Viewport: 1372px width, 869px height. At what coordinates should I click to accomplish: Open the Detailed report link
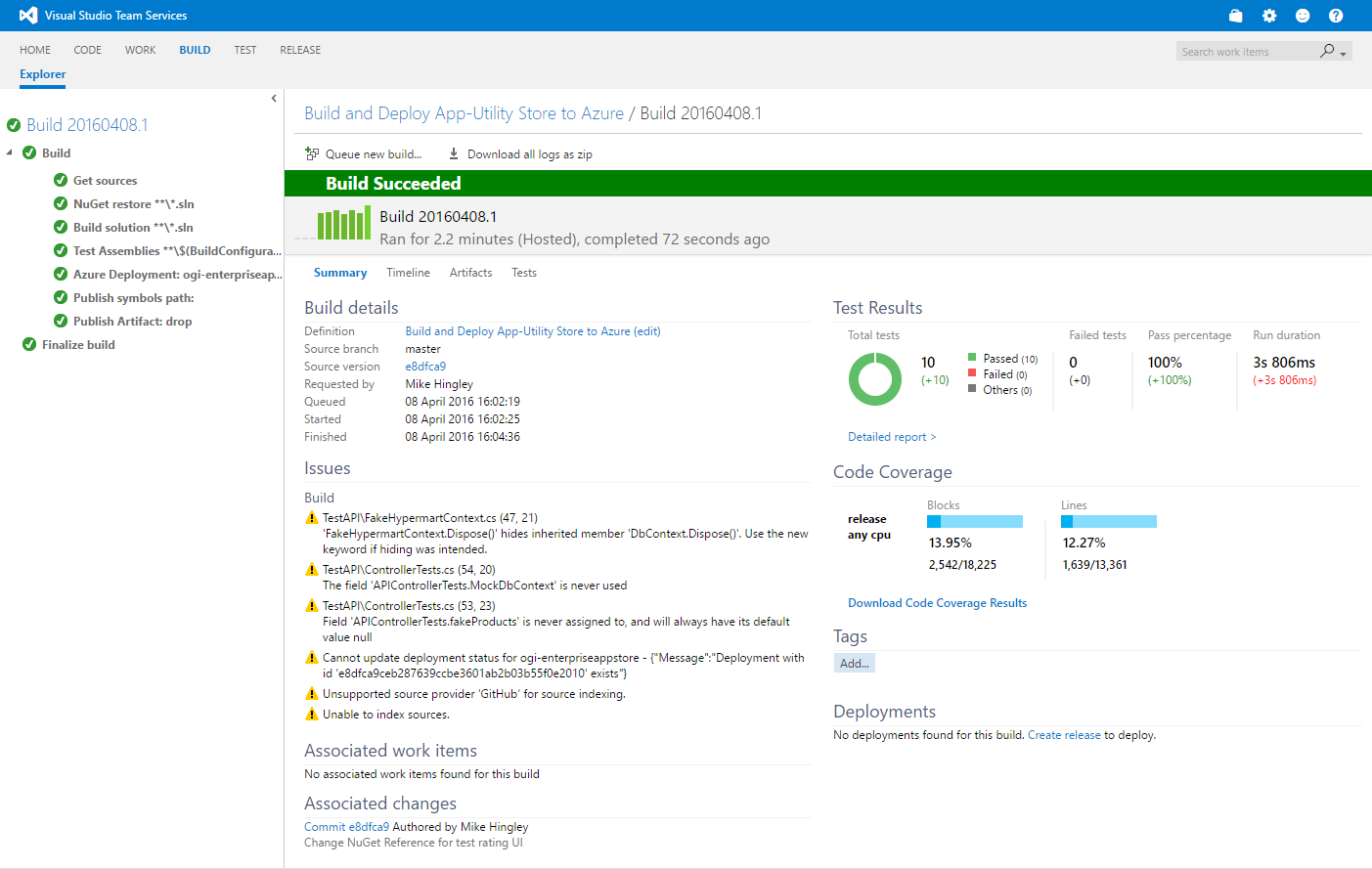(892, 437)
